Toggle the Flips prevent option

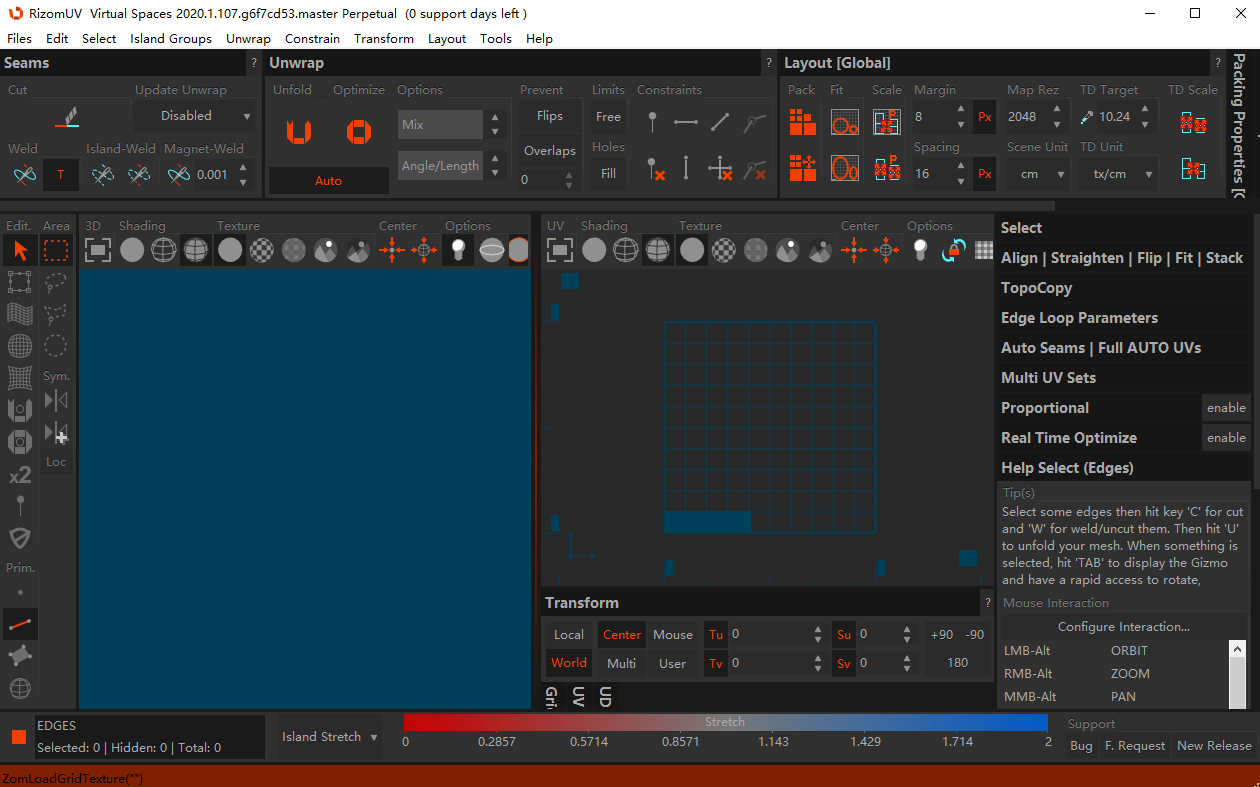click(x=550, y=116)
